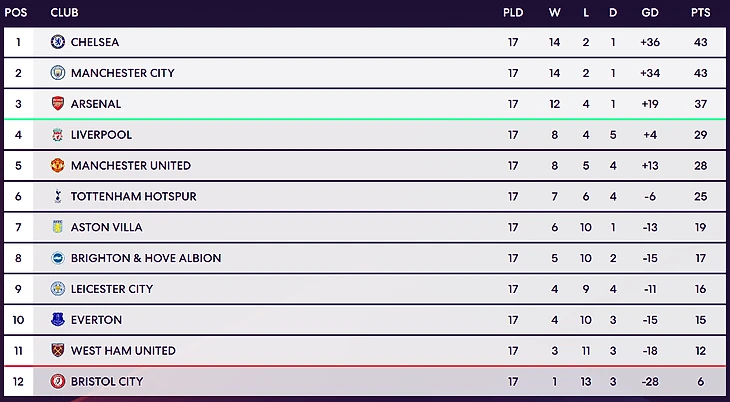The image size is (730, 402).
Task: Sort table by GD column header
Action: (650, 13)
